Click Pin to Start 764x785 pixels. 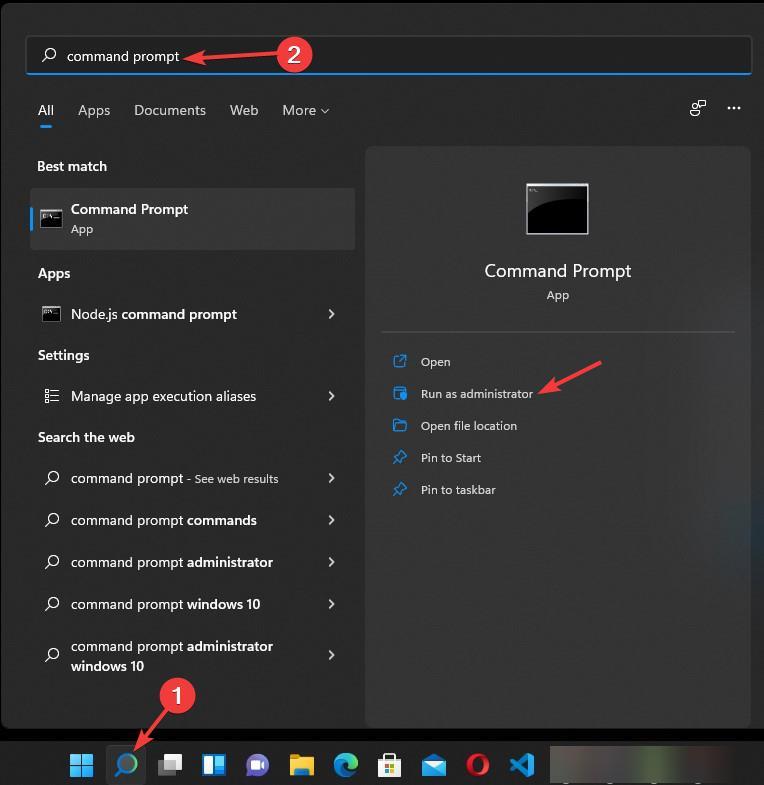click(451, 458)
